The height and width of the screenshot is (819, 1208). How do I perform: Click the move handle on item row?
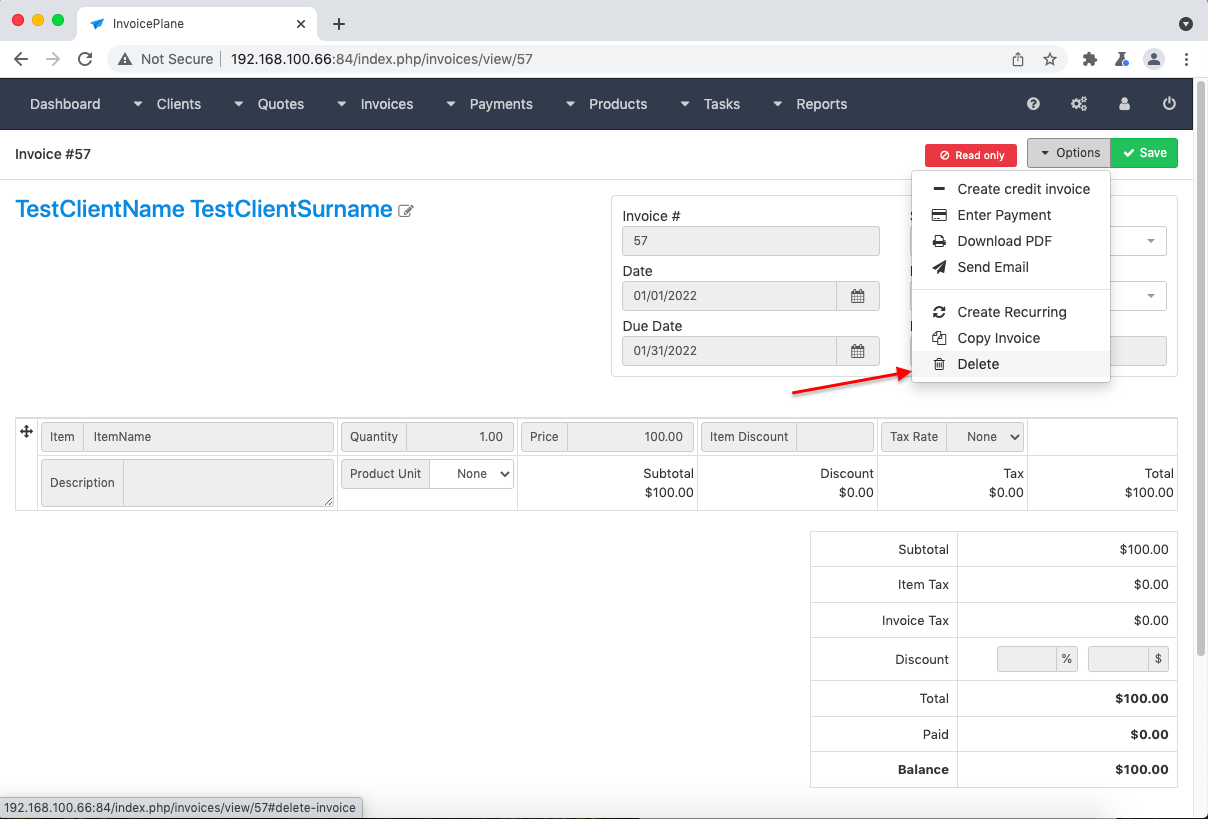coord(27,431)
